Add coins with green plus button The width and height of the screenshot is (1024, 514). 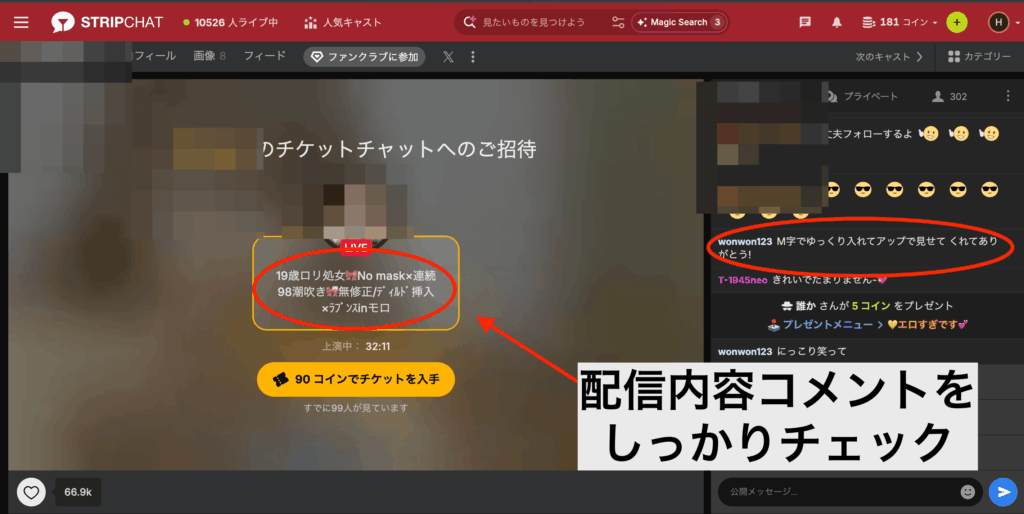pos(957,22)
